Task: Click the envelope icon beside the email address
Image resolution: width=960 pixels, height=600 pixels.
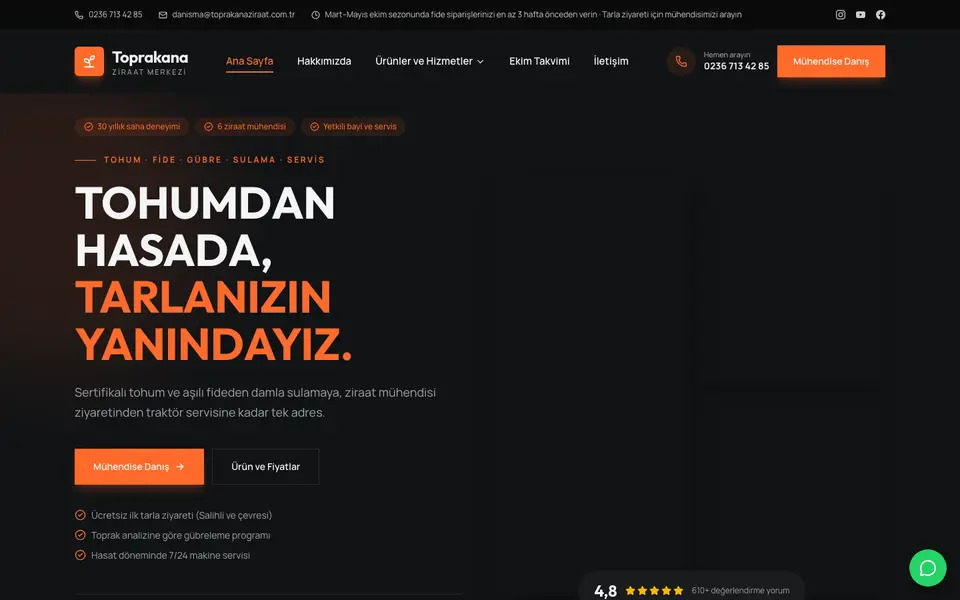Action: coord(163,15)
